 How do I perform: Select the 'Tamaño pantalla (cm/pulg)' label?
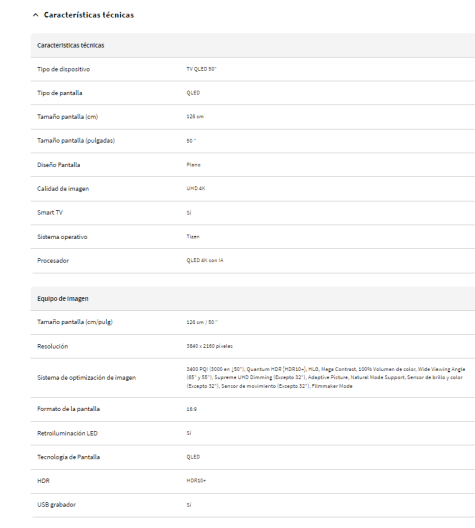click(x=75, y=322)
